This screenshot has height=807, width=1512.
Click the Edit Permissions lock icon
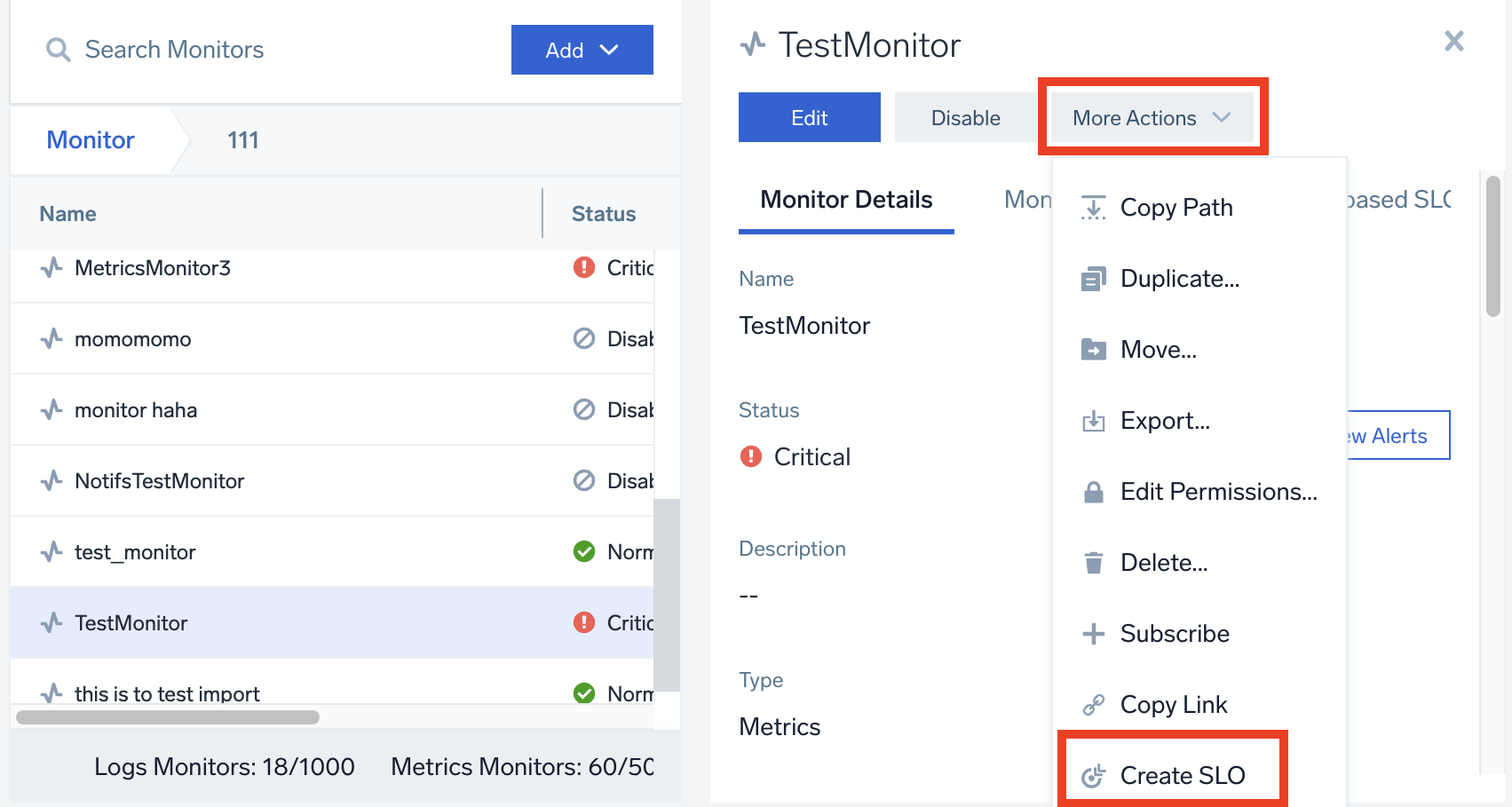pyautogui.click(x=1093, y=491)
